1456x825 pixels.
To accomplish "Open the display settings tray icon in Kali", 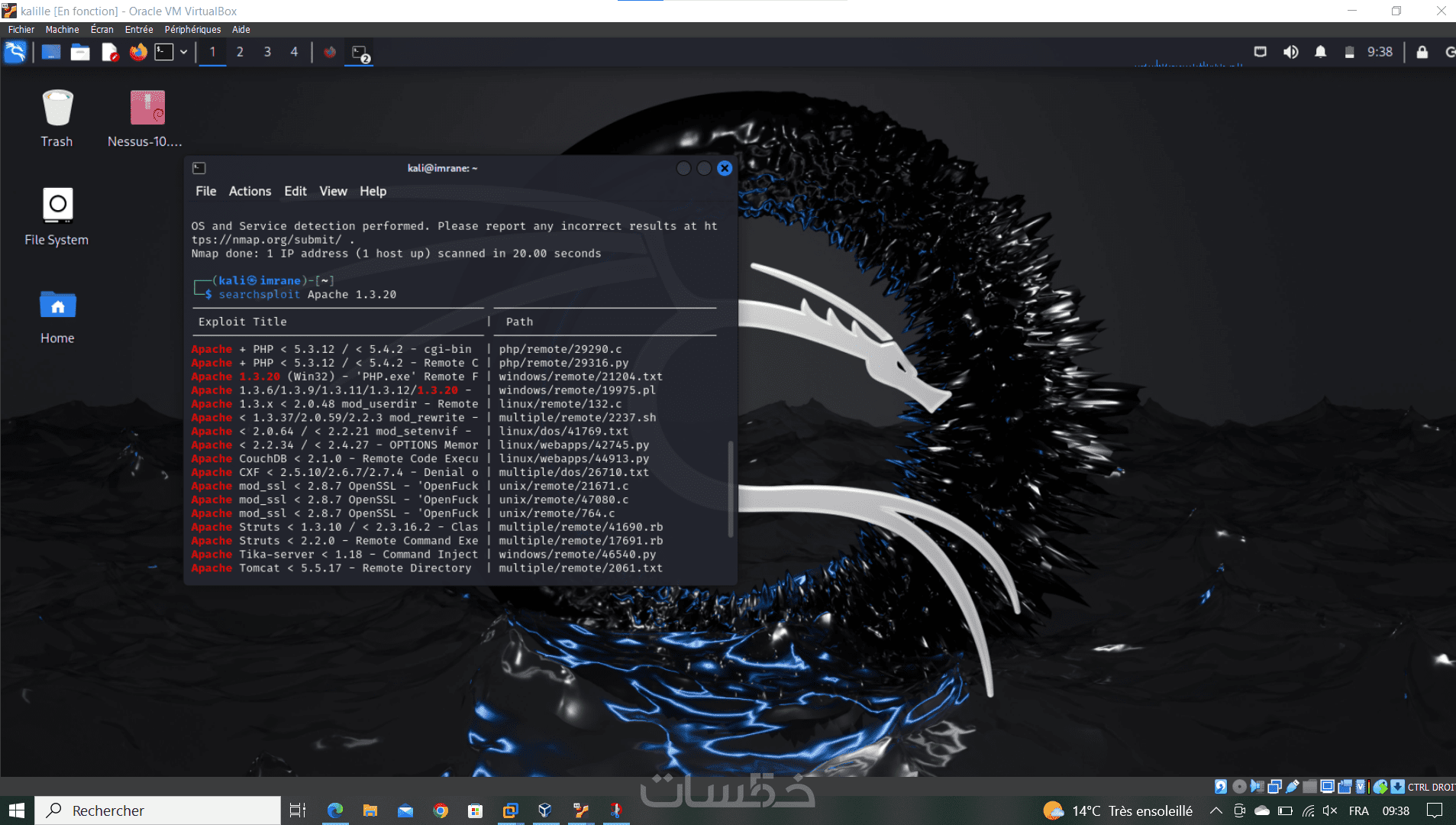I will (1261, 52).
